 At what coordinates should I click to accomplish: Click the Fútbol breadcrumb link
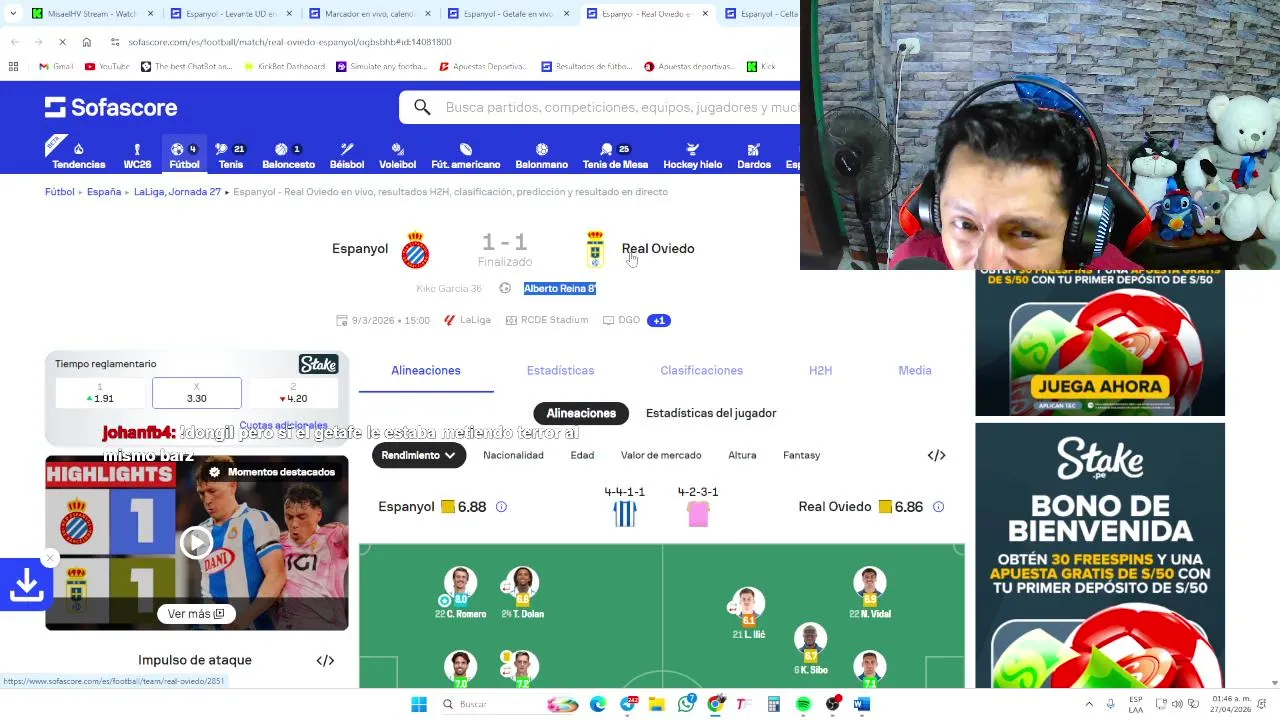click(x=60, y=192)
